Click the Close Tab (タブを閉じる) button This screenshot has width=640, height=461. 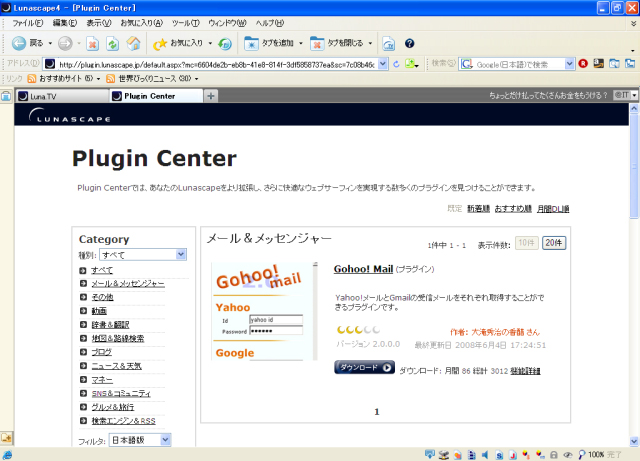pyautogui.click(x=336, y=43)
